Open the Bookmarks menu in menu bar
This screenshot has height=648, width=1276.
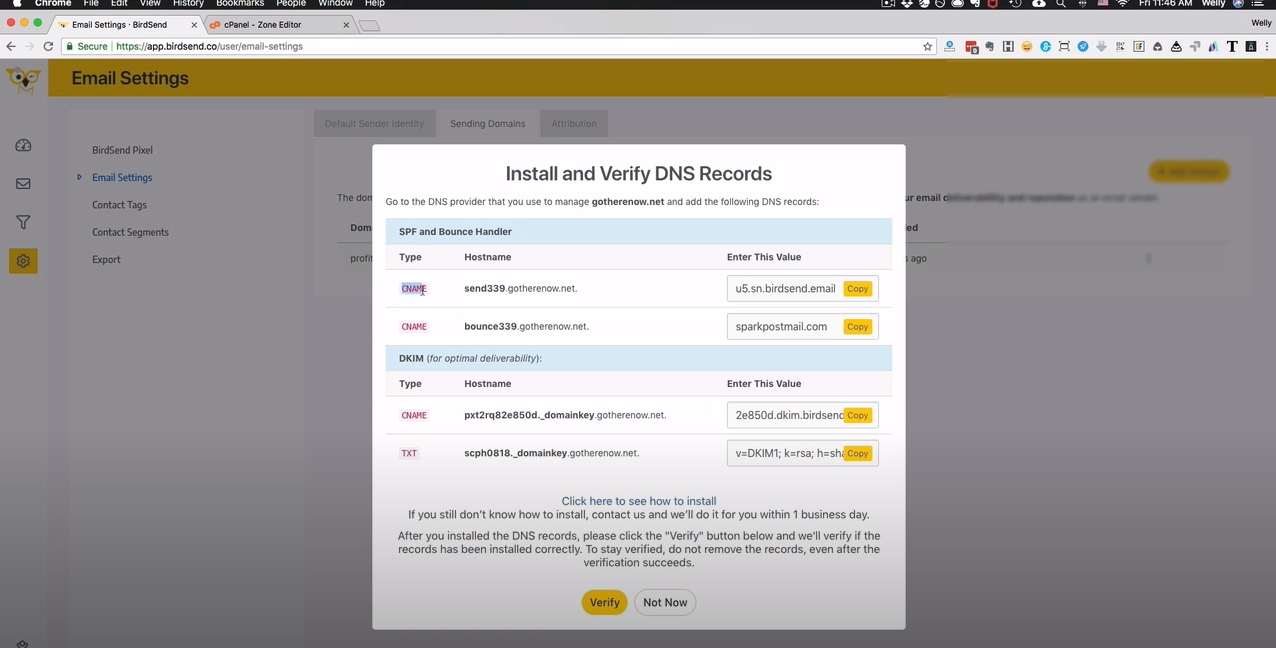point(240,4)
